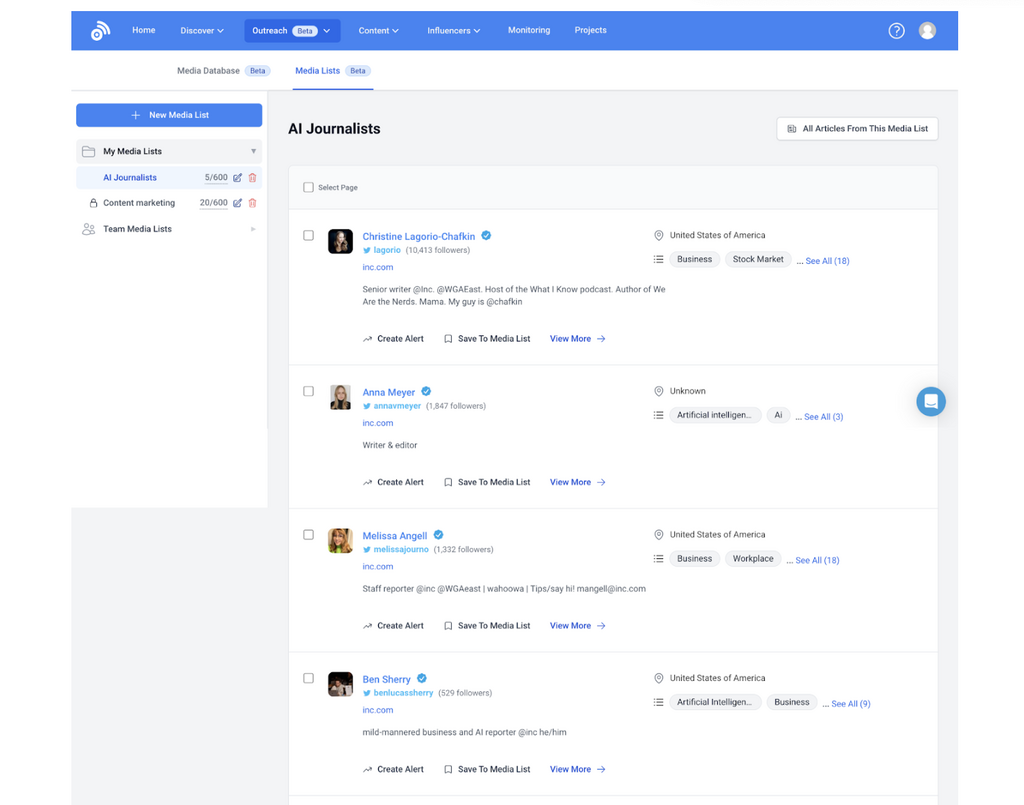Screen dimensions: 1024x805
Task: Edit the Content marketing list name
Action: point(237,203)
